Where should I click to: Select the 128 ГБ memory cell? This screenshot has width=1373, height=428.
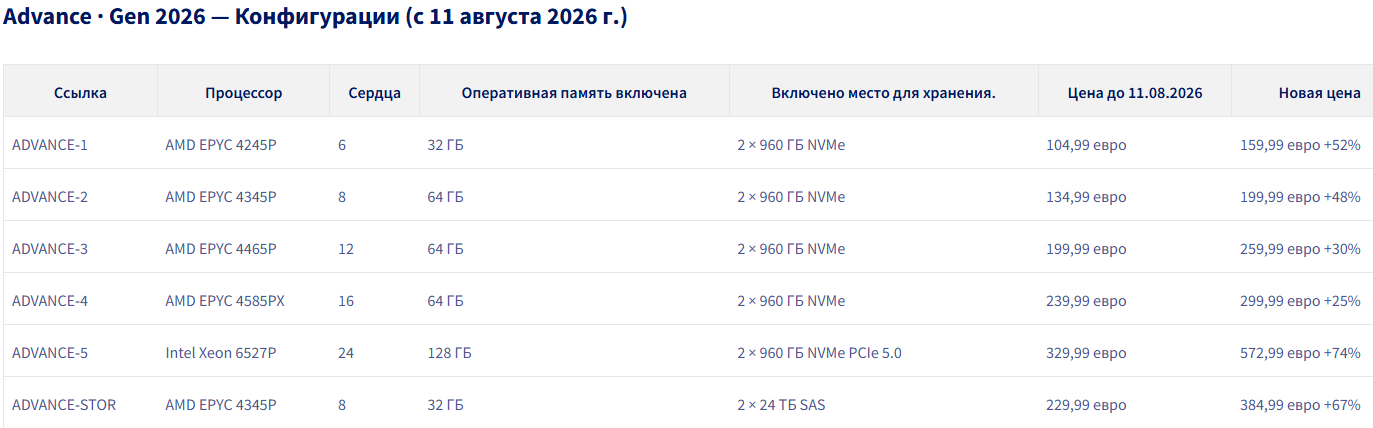coord(450,353)
